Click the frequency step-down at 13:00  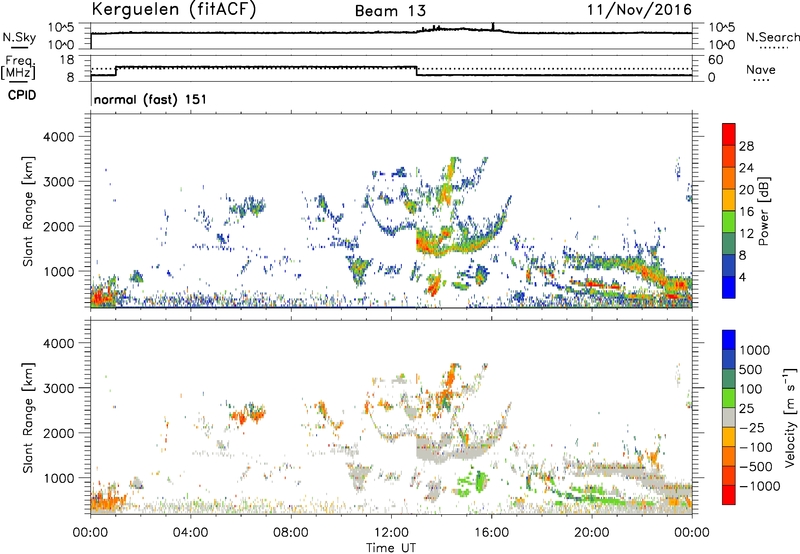[x=416, y=71]
